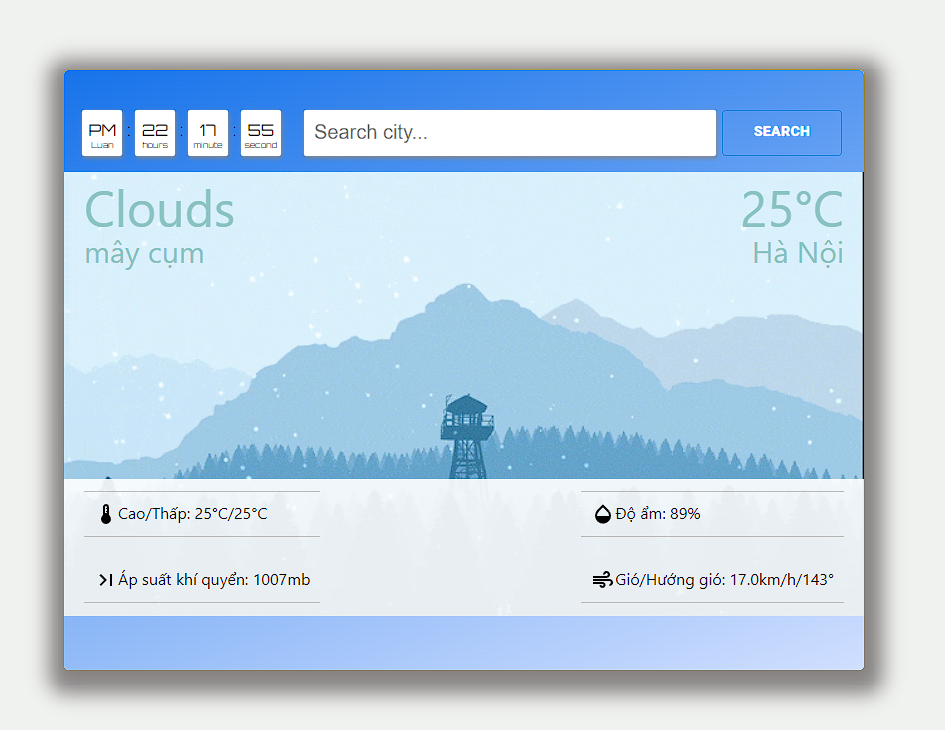Click the Độ ẩm 89% humidity value
This screenshot has height=730, width=945.
[x=655, y=514]
